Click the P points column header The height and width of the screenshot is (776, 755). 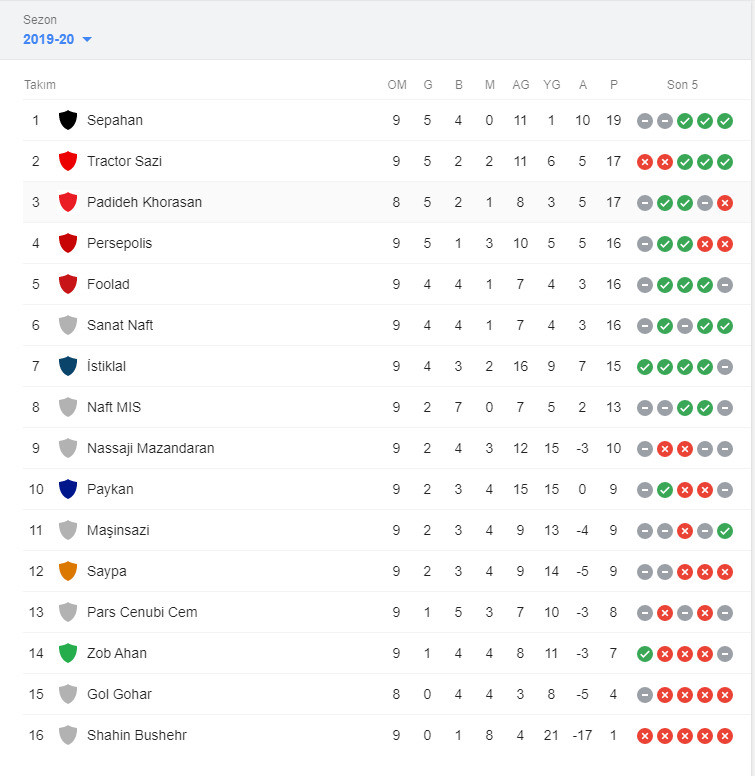tap(613, 85)
